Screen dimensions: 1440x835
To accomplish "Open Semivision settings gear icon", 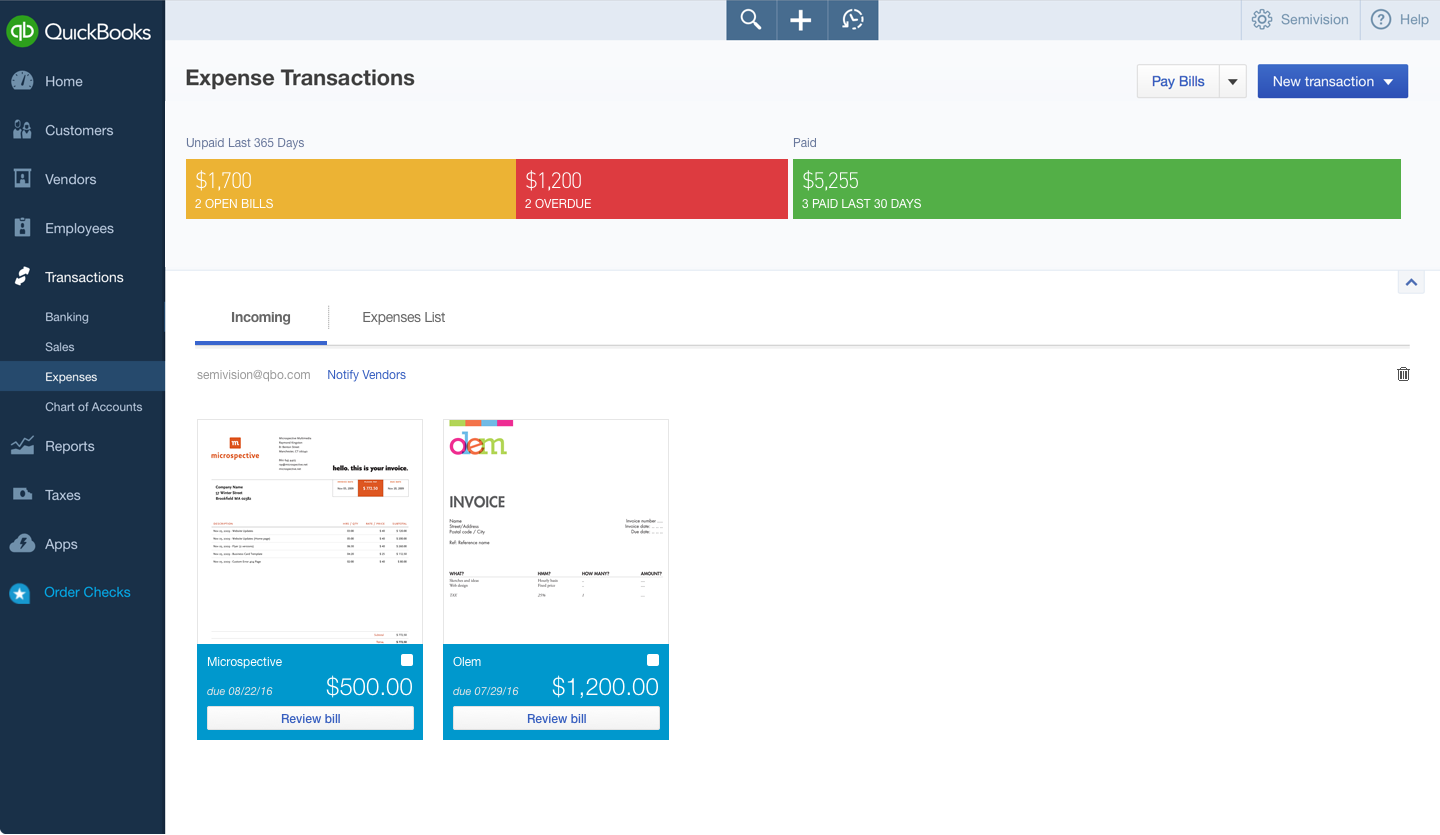I will 1262,20.
